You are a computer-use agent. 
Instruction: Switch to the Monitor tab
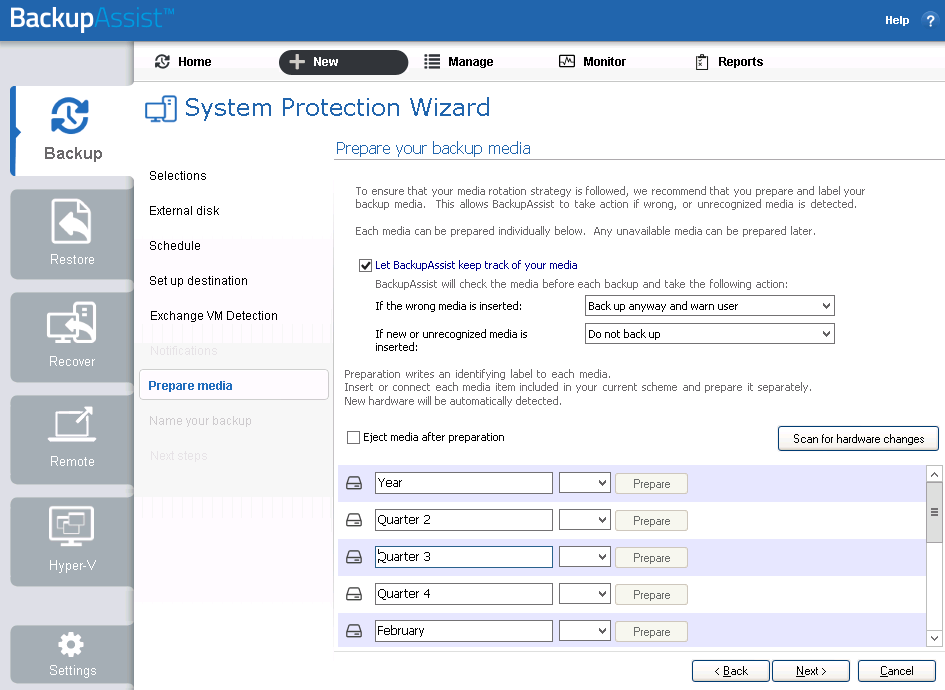pos(592,61)
